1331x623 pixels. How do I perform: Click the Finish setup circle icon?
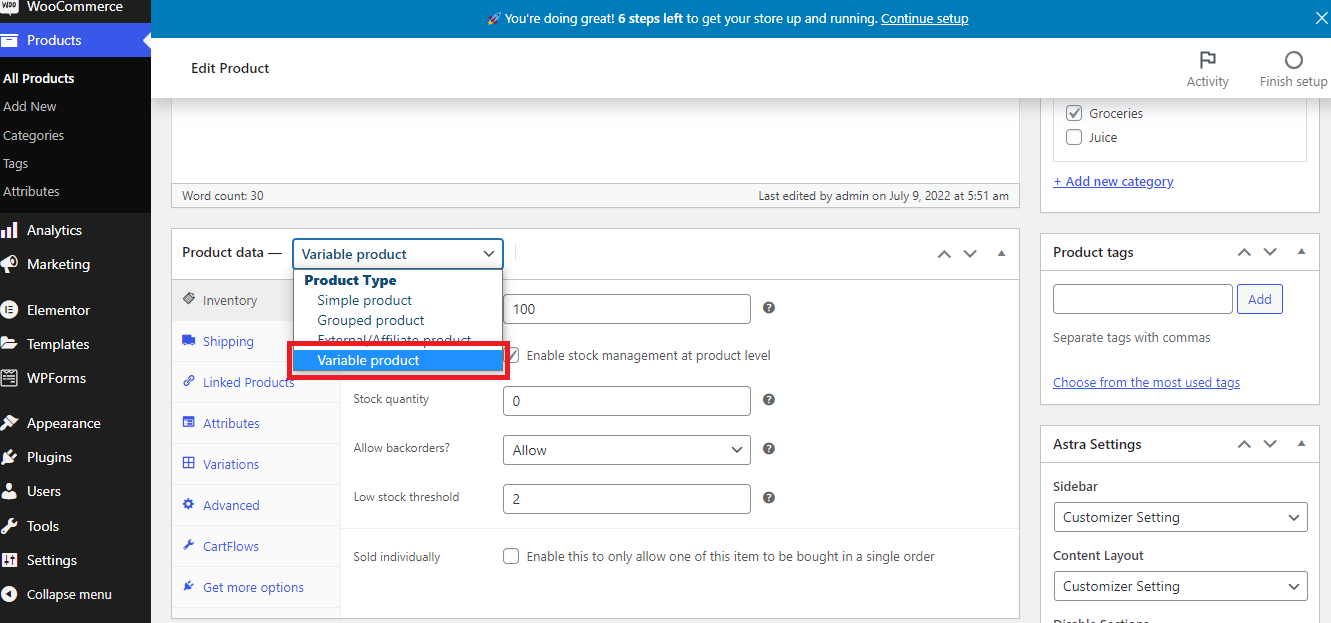point(1293,61)
